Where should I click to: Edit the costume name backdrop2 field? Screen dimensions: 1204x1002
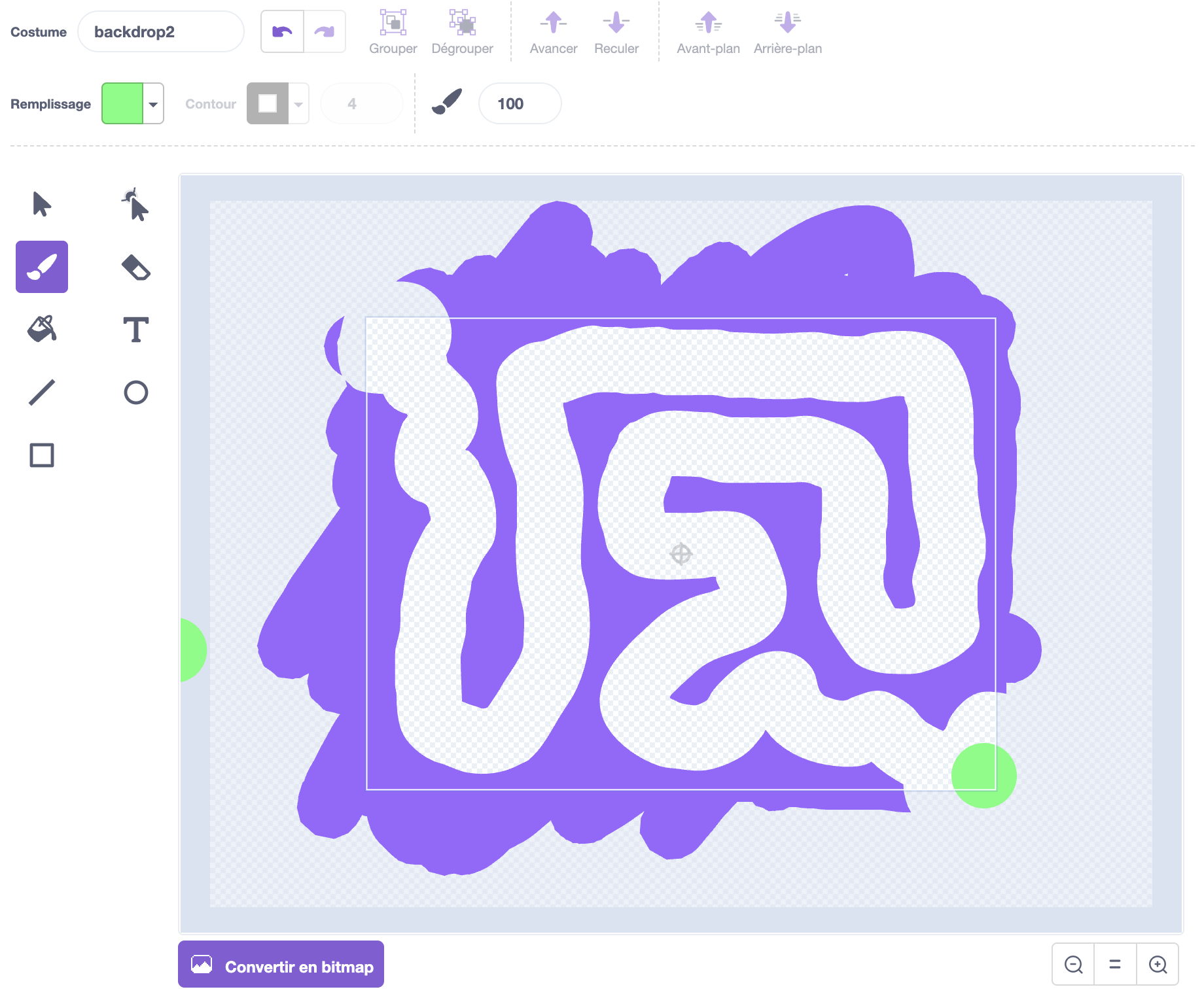click(x=161, y=31)
